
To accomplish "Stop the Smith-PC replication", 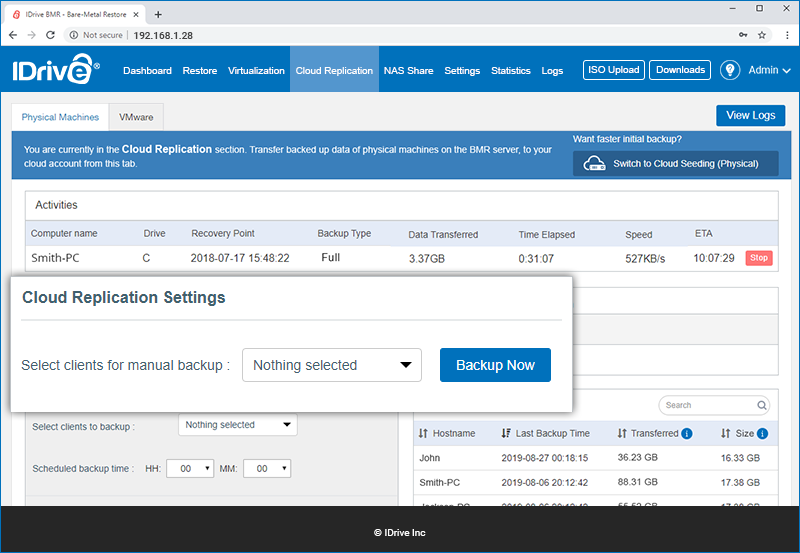I will [759, 258].
